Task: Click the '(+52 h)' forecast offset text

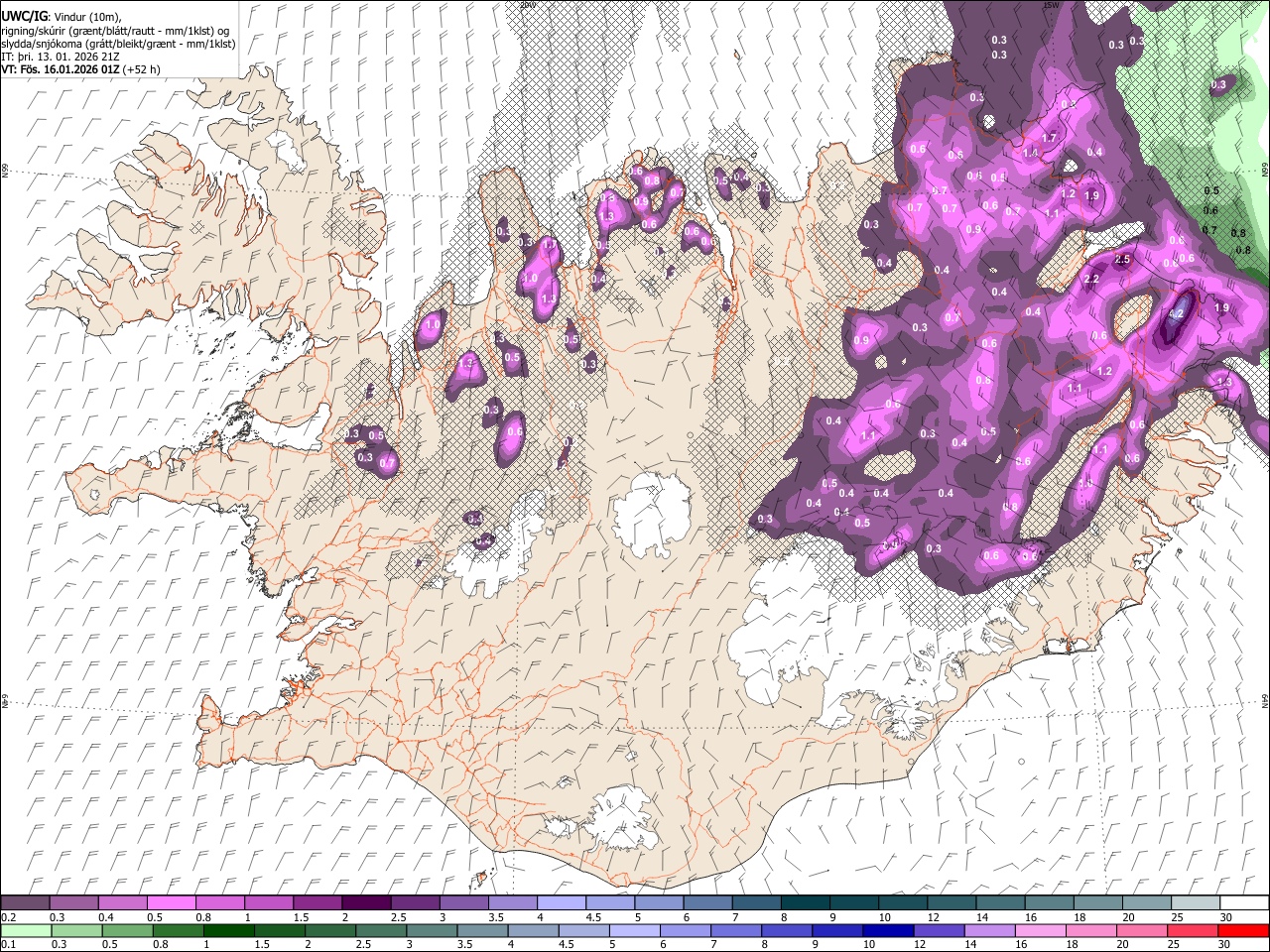Action: [142, 69]
